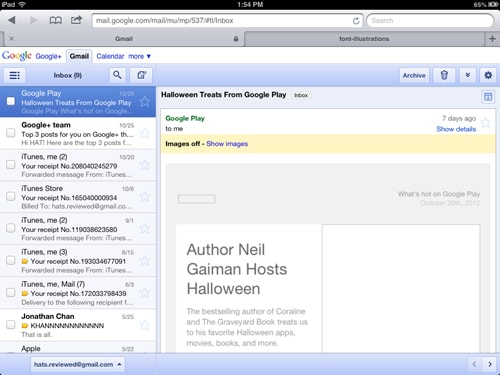Viewport: 500px width, 375px height.
Task: Click the Show images link
Action: pos(227,144)
